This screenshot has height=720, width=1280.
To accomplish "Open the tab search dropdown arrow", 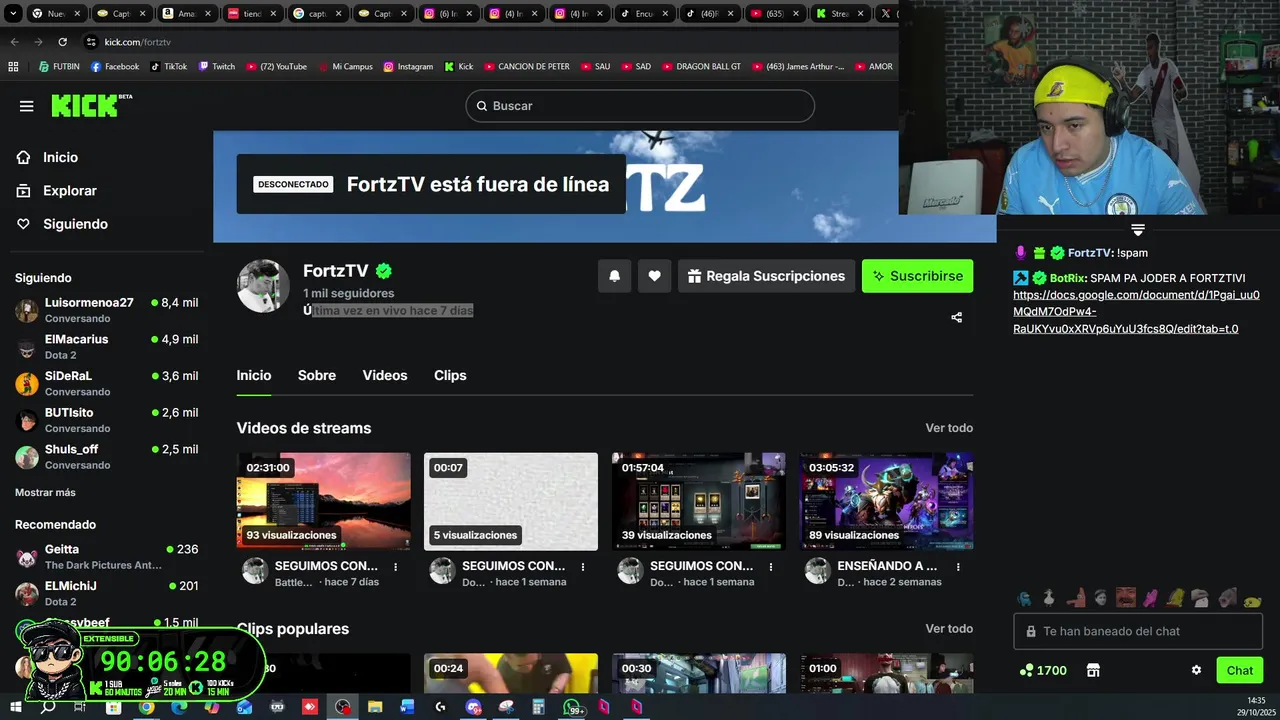I will [x=12, y=14].
